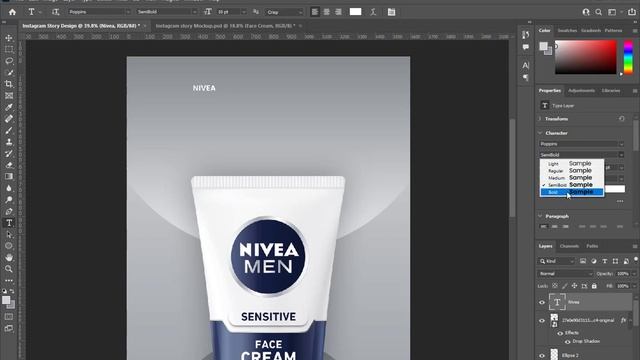Viewport: 640px width, 360px height.
Task: Select the Dodge tool
Action: 9,200
